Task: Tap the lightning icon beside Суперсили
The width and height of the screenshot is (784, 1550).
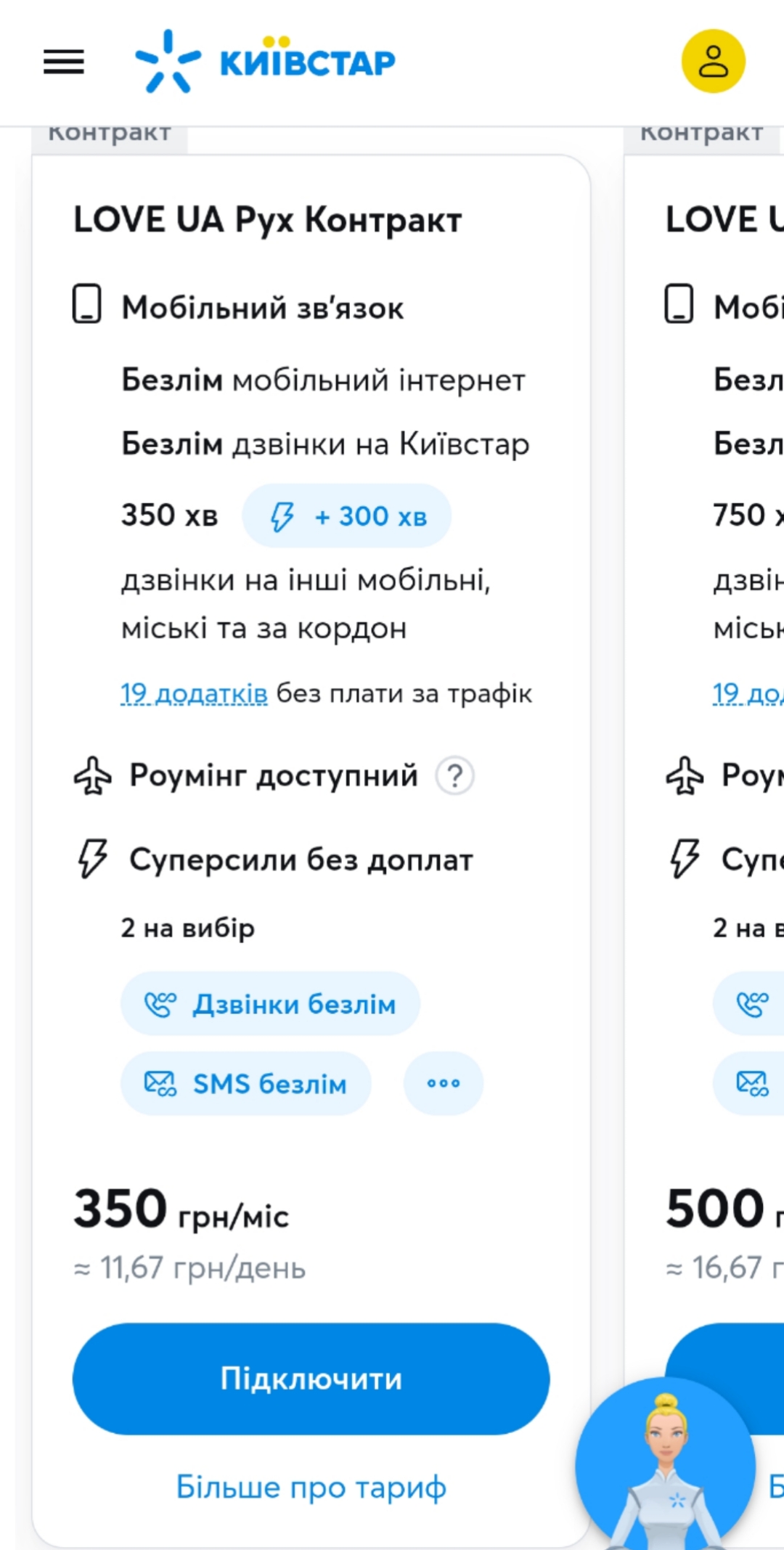Action: coord(93,859)
